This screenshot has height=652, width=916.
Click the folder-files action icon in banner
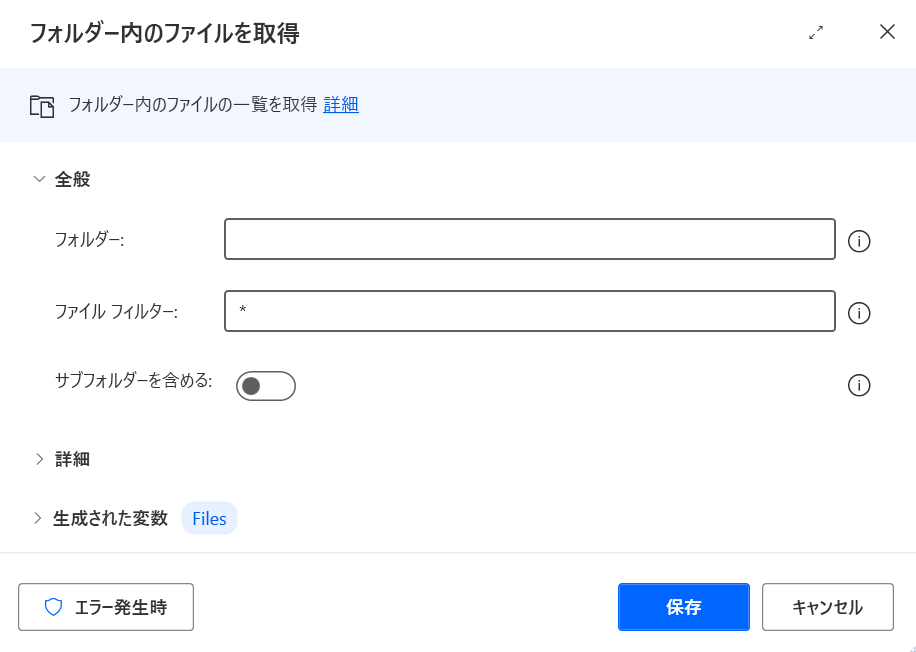(x=42, y=106)
